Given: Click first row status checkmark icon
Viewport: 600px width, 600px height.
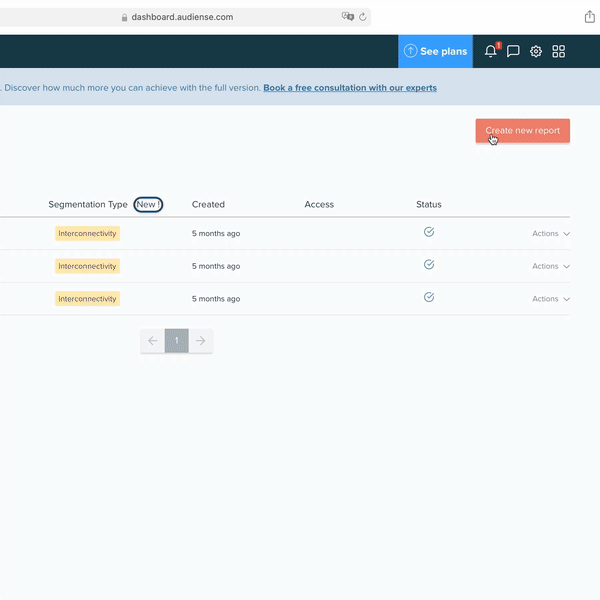Looking at the screenshot, I should 429,232.
